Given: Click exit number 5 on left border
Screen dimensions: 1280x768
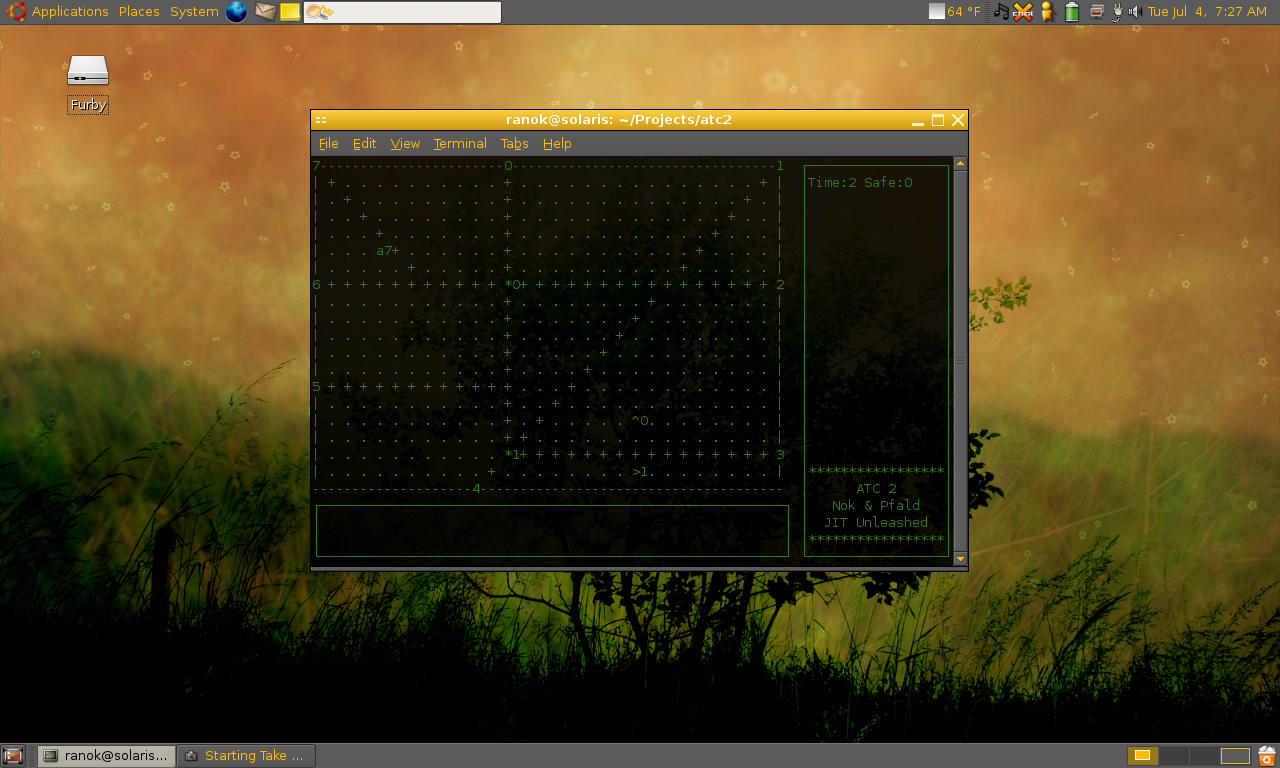Looking at the screenshot, I should tap(316, 387).
